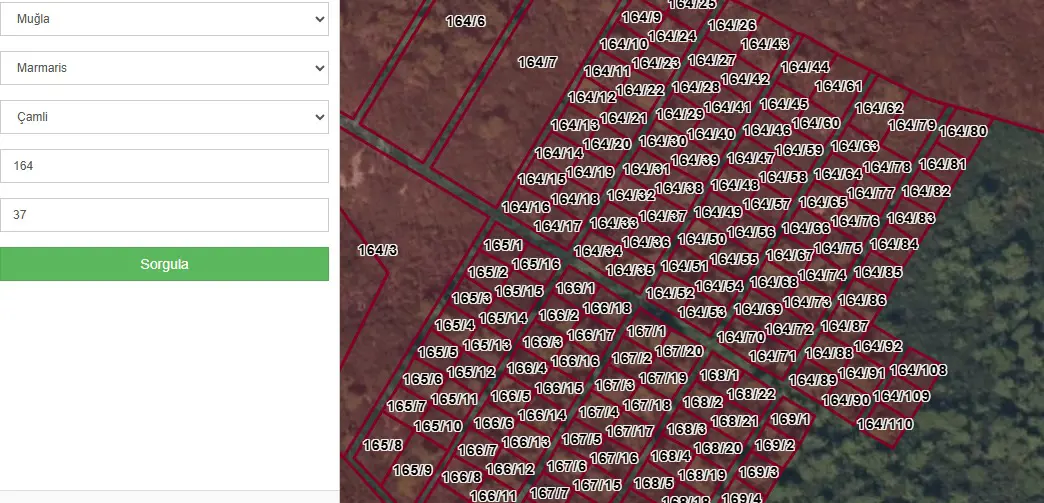Select parcel label 164/71 on the map
This screenshot has width=1044, height=503.
[x=772, y=356]
